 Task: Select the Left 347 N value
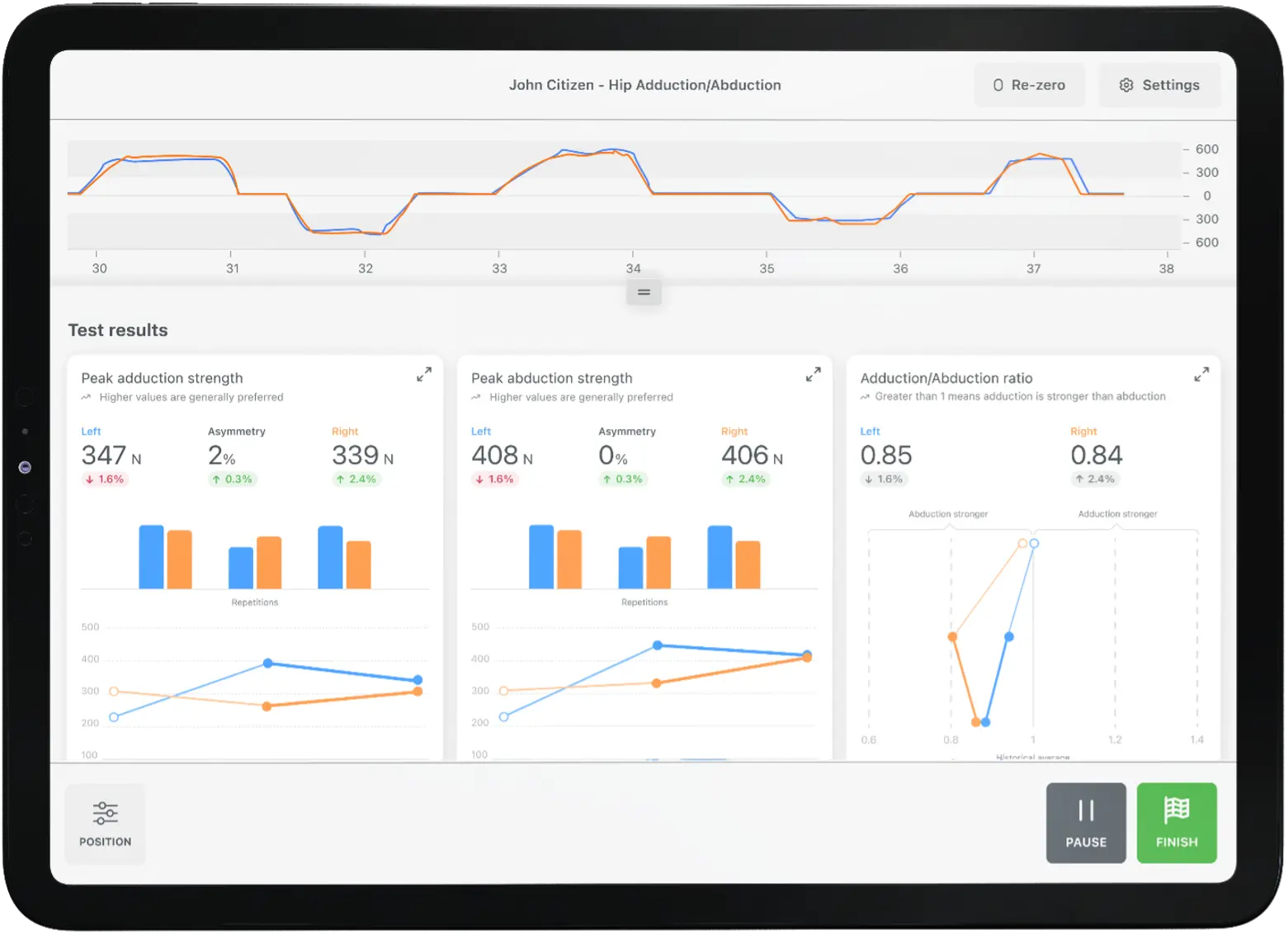[106, 455]
